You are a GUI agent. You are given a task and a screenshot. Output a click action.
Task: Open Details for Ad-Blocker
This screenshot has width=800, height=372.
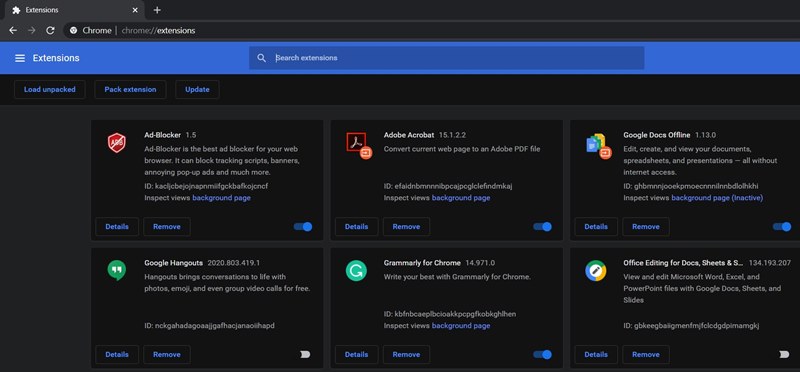click(x=117, y=227)
